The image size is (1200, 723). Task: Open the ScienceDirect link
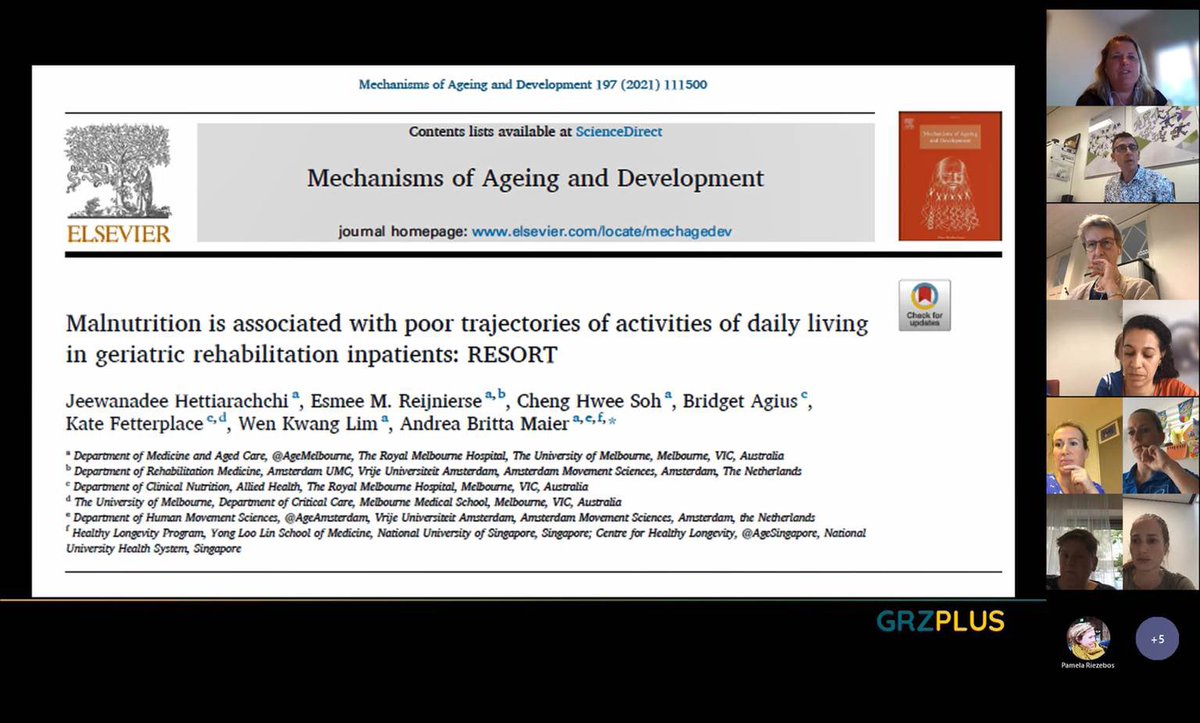(x=618, y=131)
